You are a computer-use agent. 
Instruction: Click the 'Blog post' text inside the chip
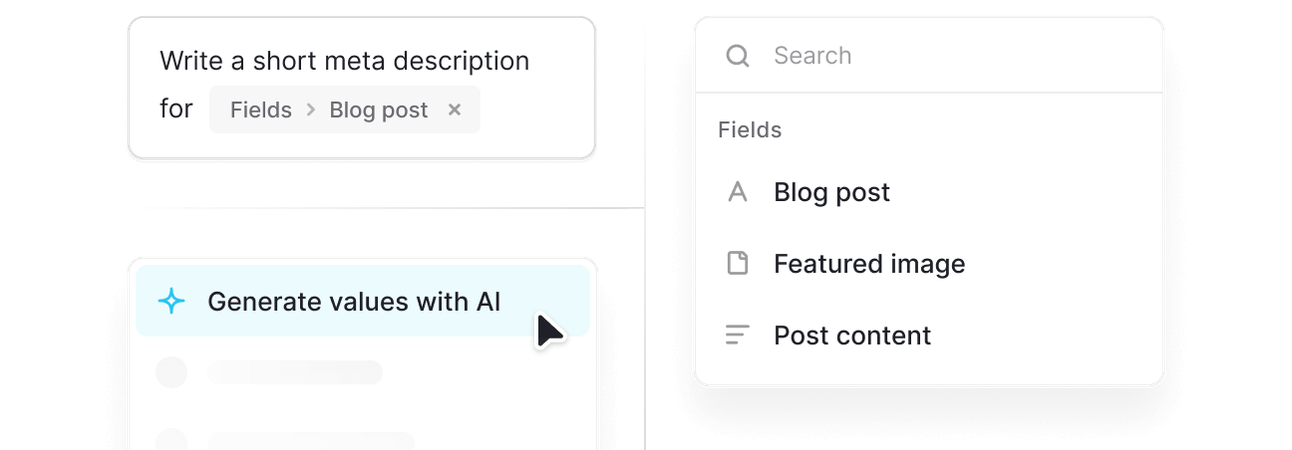(x=379, y=110)
